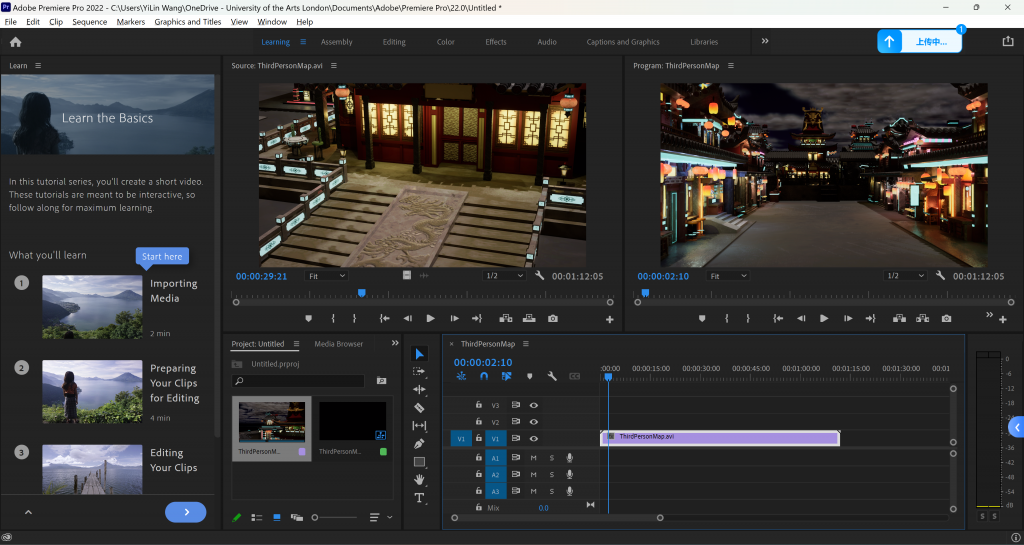Click Source monitor timecode 00:00:29:21
Image resolution: width=1024 pixels, height=545 pixels.
261,276
